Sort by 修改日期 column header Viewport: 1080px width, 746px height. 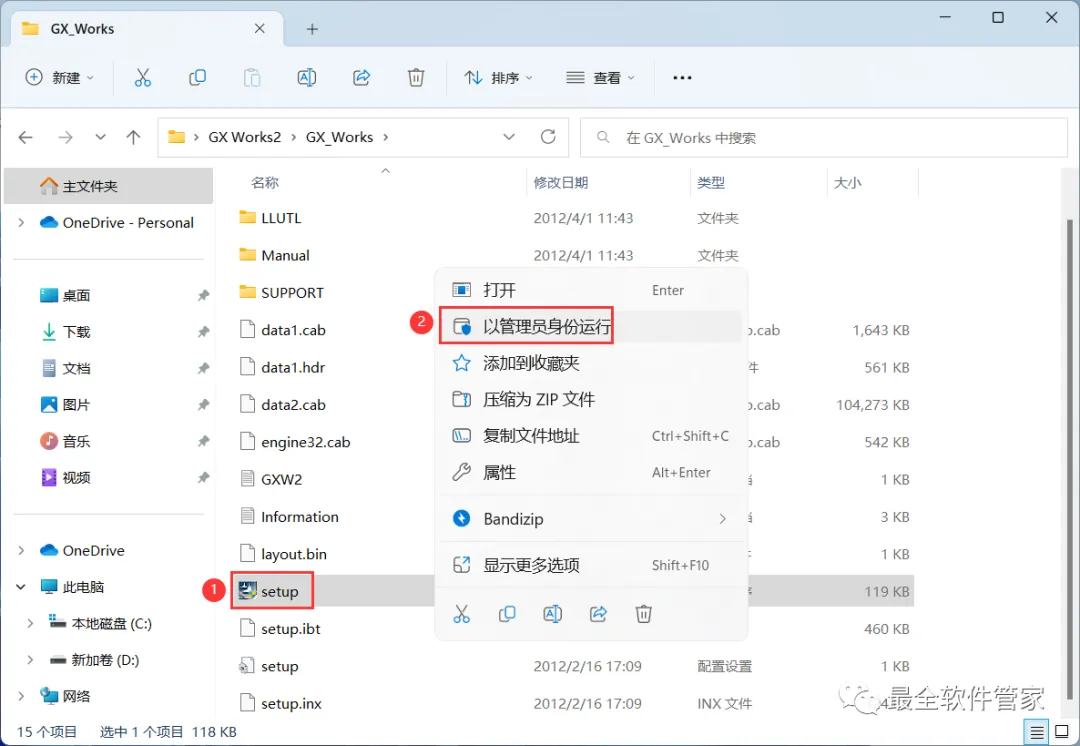pyautogui.click(x=561, y=183)
